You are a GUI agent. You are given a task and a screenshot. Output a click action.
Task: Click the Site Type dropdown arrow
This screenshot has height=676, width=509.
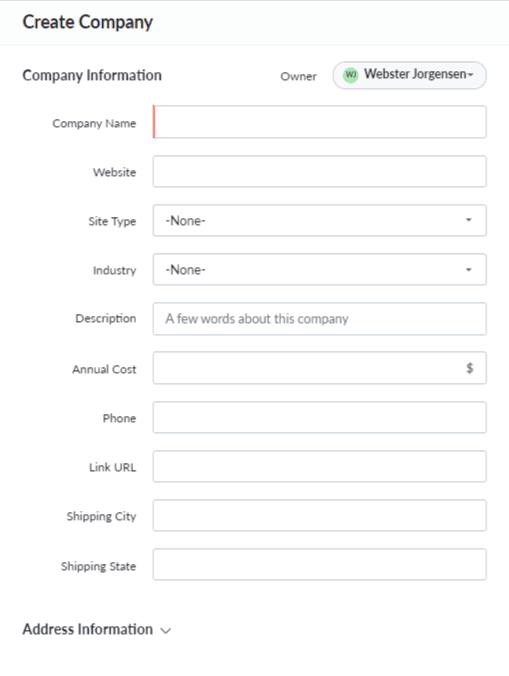pos(468,220)
